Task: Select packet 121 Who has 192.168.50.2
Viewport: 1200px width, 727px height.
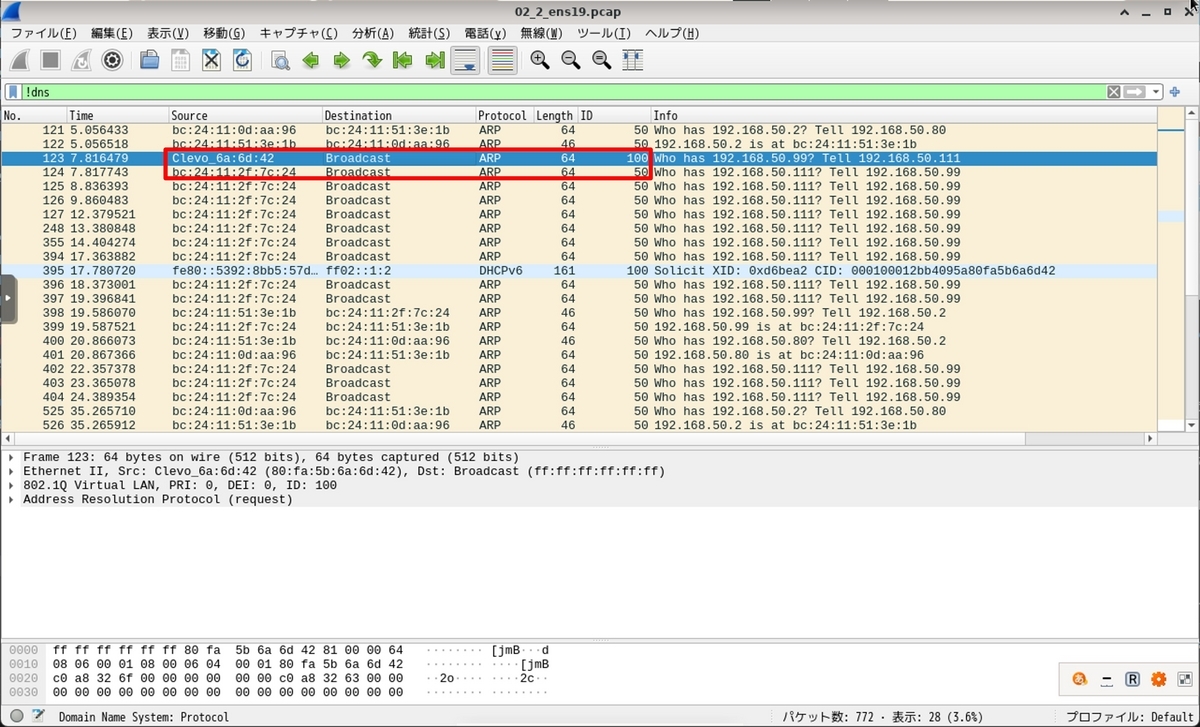Action: [578, 131]
